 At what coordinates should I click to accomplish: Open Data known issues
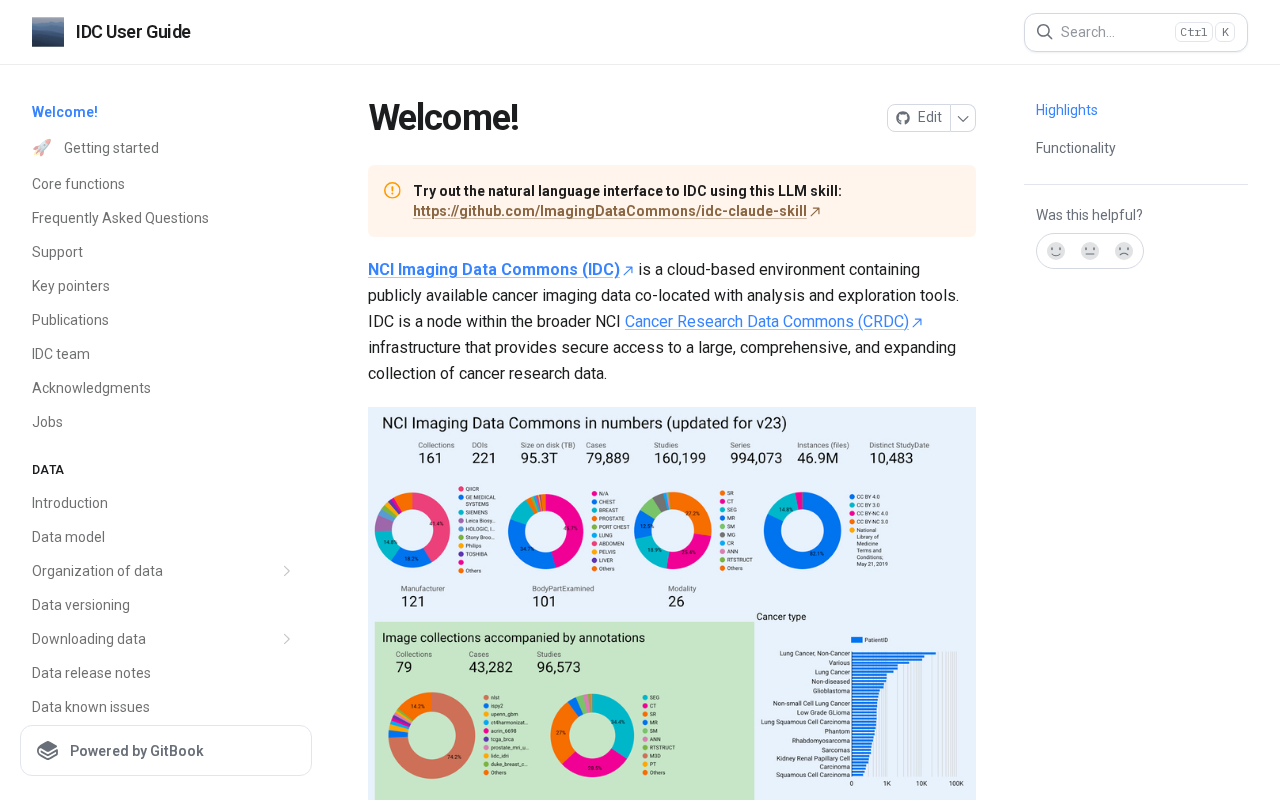[91, 707]
